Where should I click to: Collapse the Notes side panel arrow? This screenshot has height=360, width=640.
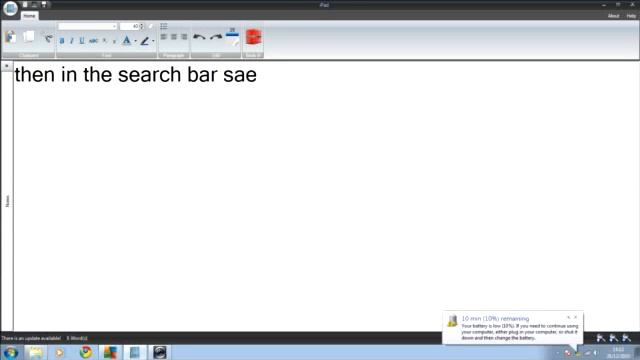pos(7,66)
